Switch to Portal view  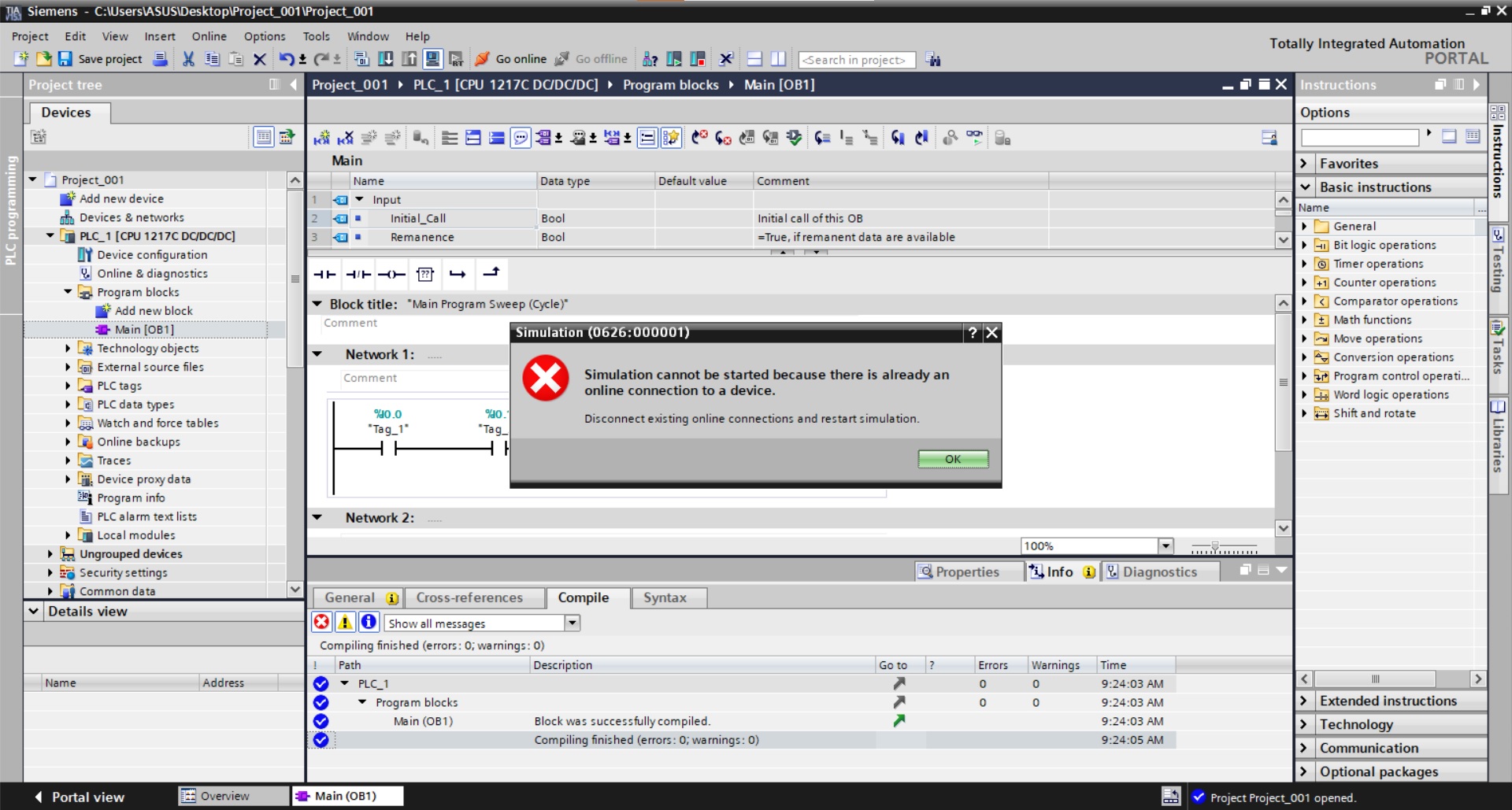point(80,797)
